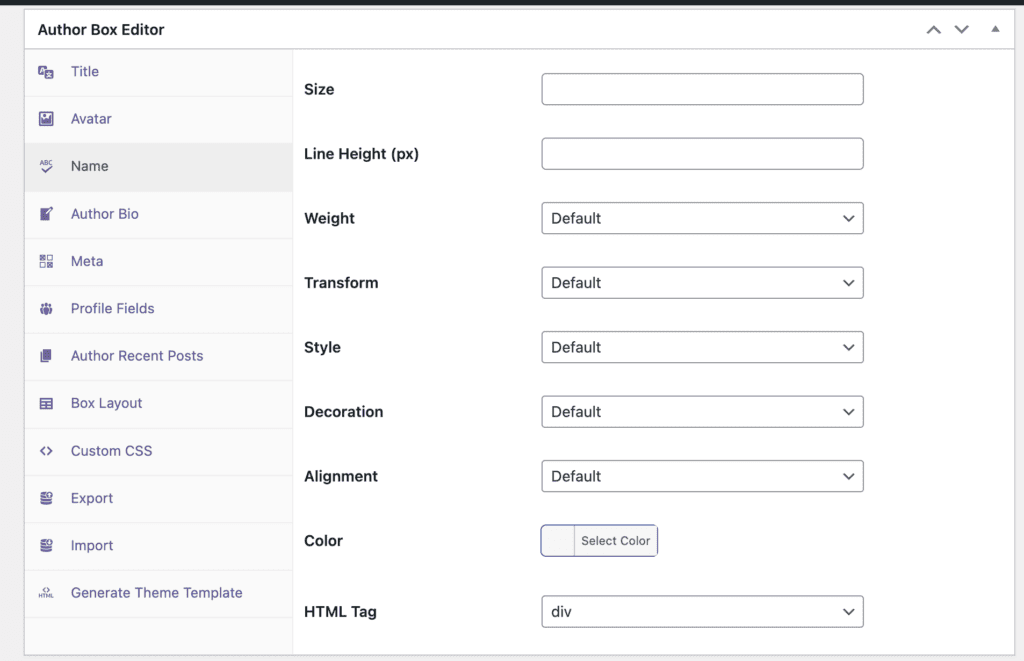Click the color swatch beside Select Color
The width and height of the screenshot is (1024, 661).
[x=557, y=540]
